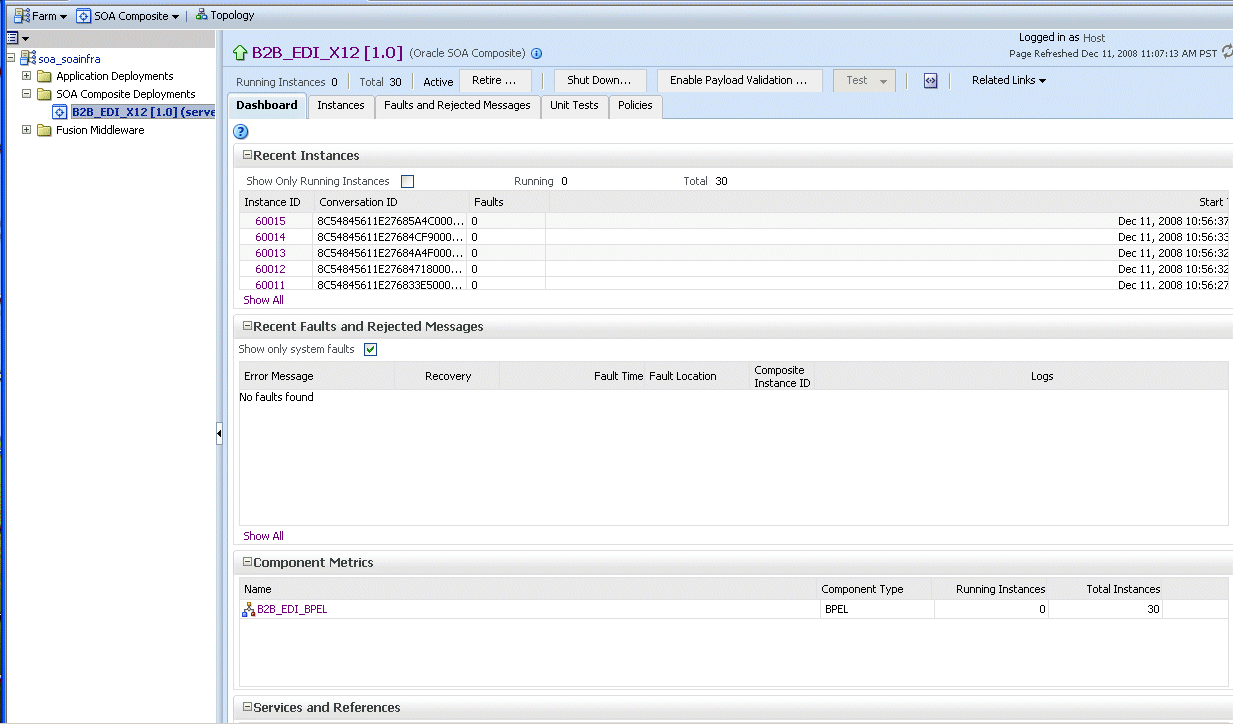Open instance 60013 link
Image resolution: width=1233 pixels, height=725 pixels.
pyautogui.click(x=270, y=253)
